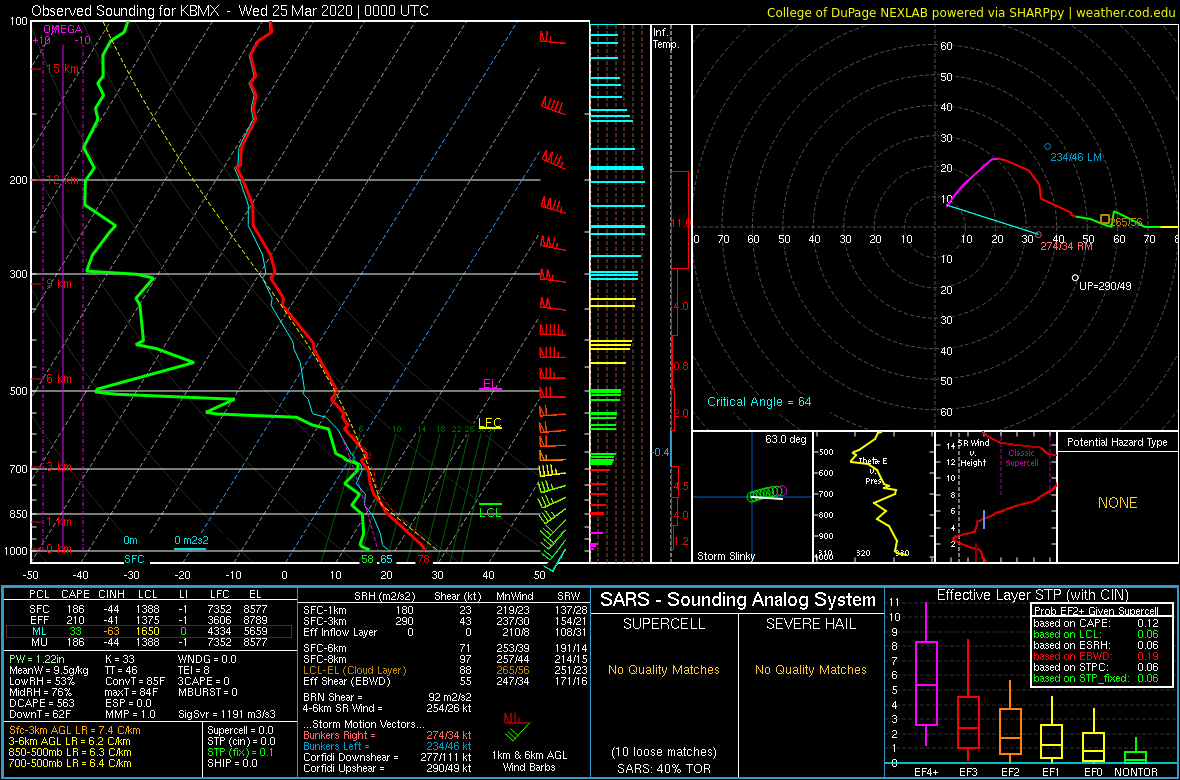Click the UP=290/49 label on hodograph

[x=1104, y=286]
